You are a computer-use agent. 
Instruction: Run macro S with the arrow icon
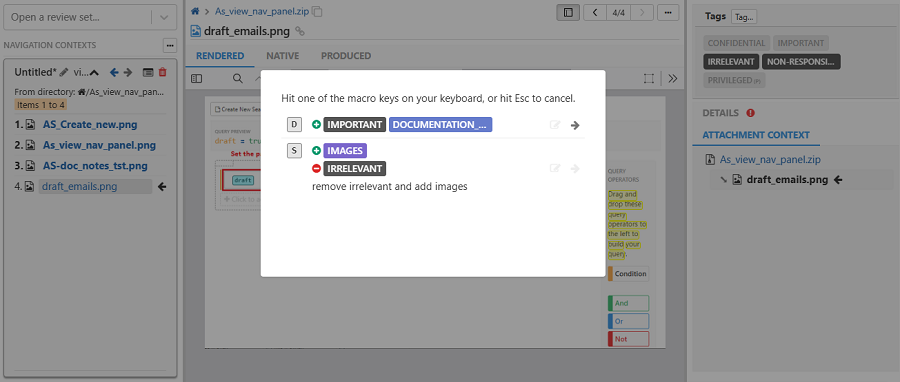point(575,168)
